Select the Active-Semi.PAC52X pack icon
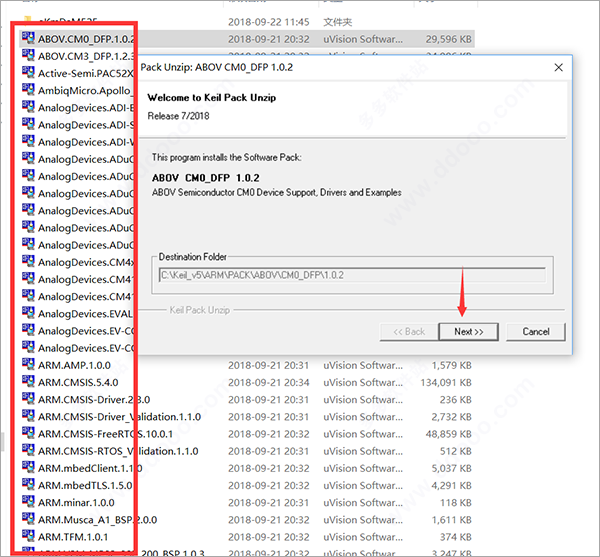 click(28, 73)
